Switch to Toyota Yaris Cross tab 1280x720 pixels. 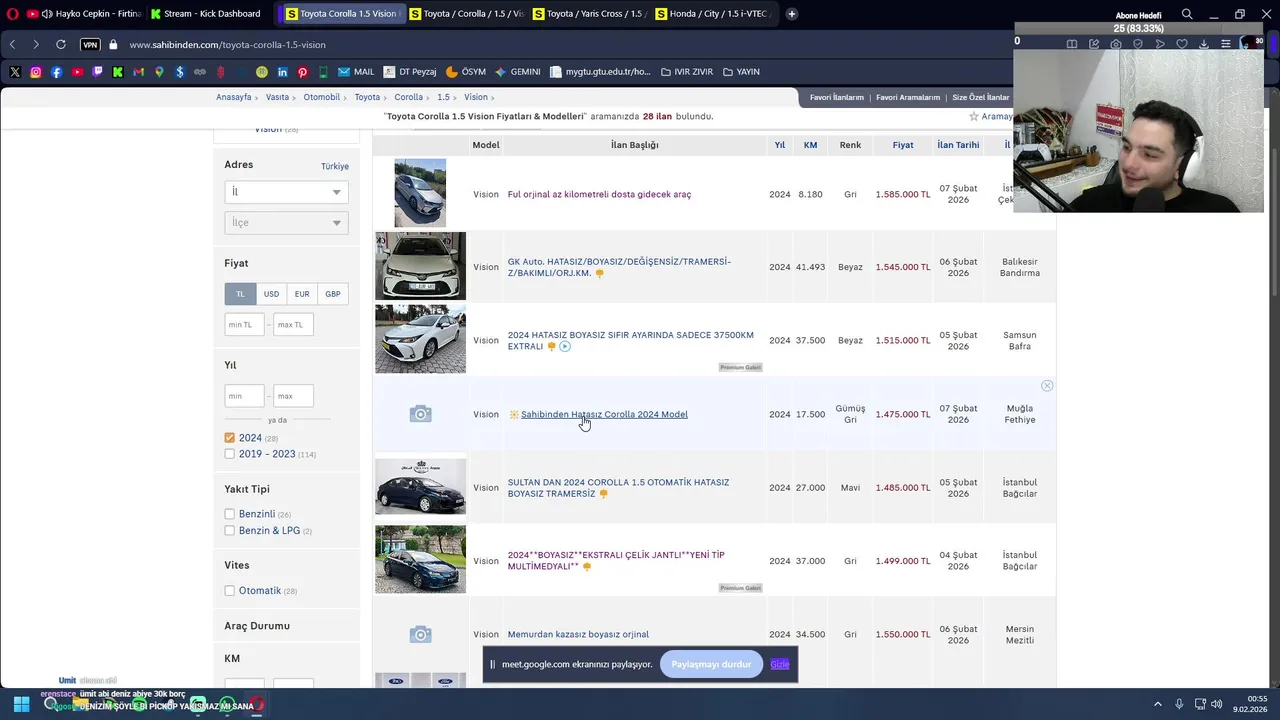coord(590,14)
